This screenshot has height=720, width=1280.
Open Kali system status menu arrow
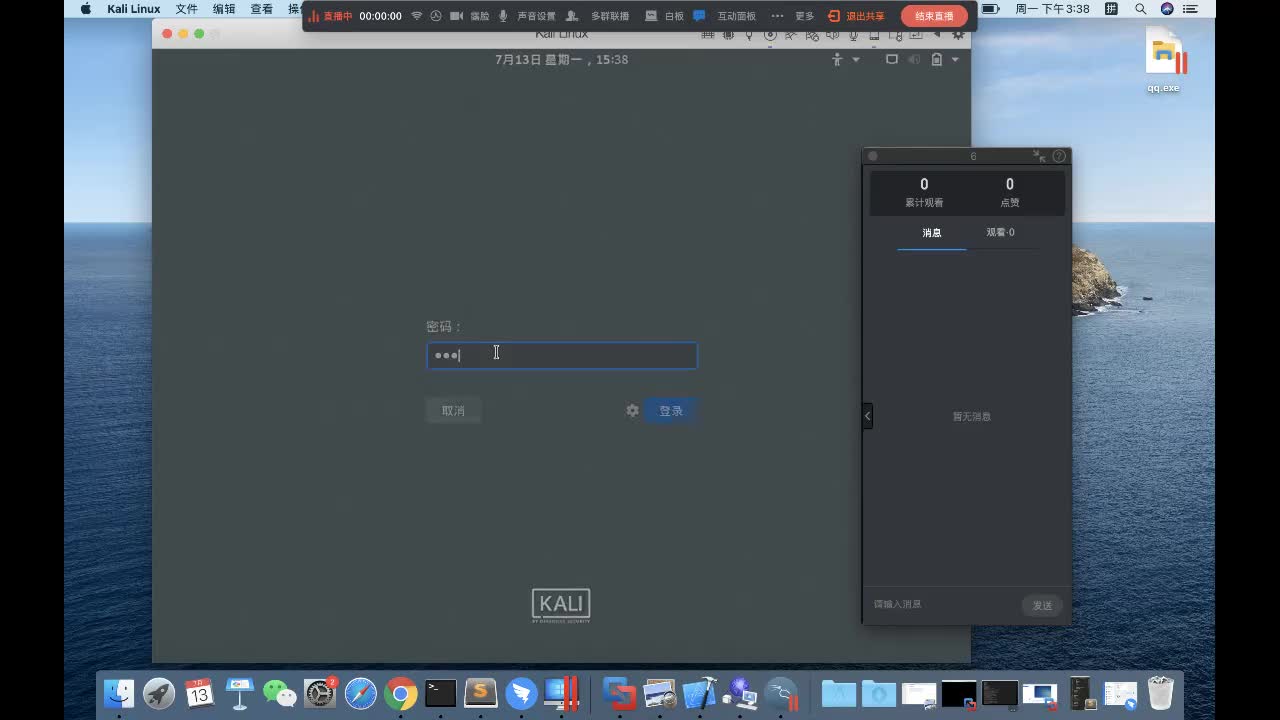(x=955, y=60)
